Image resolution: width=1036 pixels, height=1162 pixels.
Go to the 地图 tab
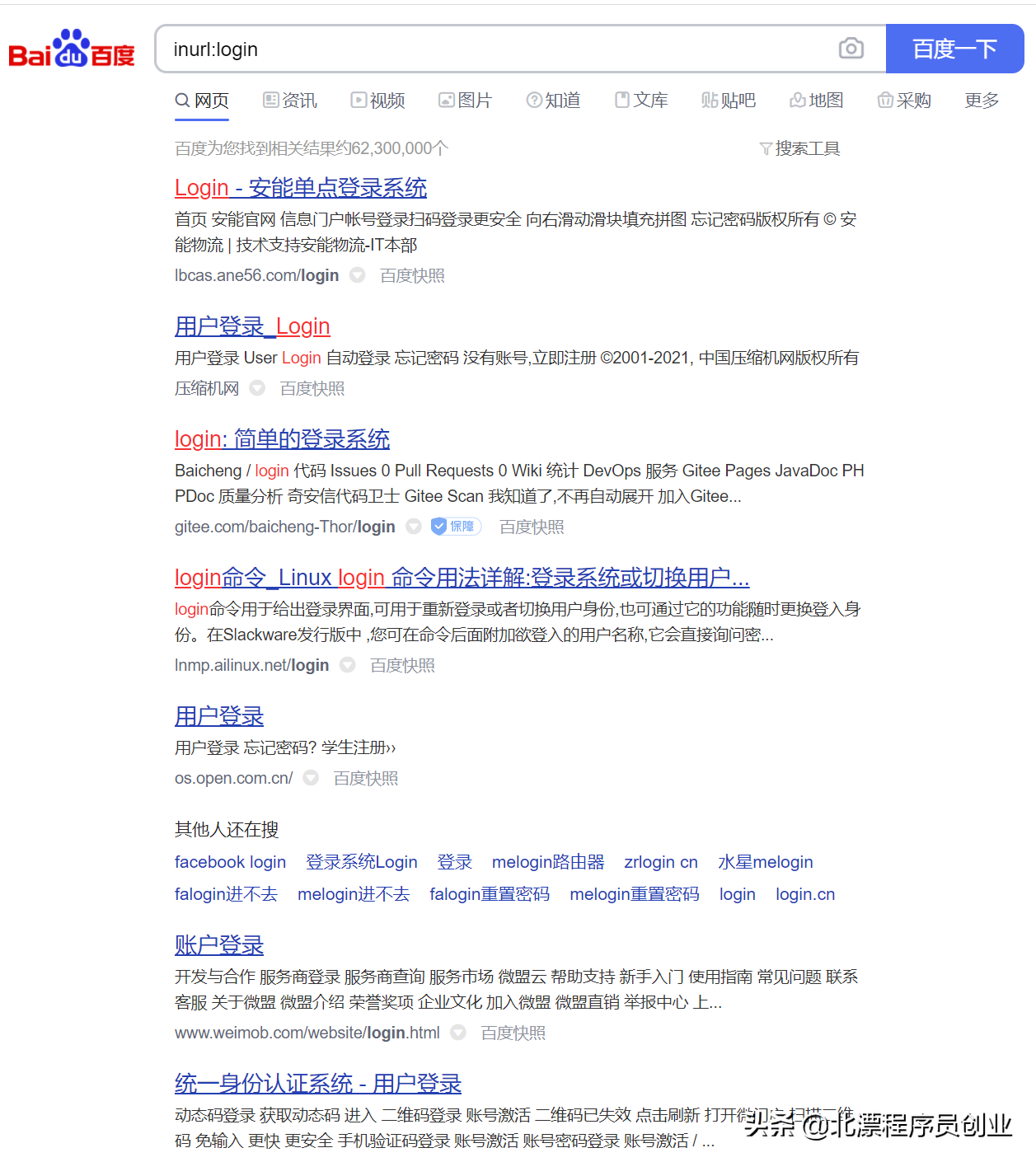(x=817, y=101)
